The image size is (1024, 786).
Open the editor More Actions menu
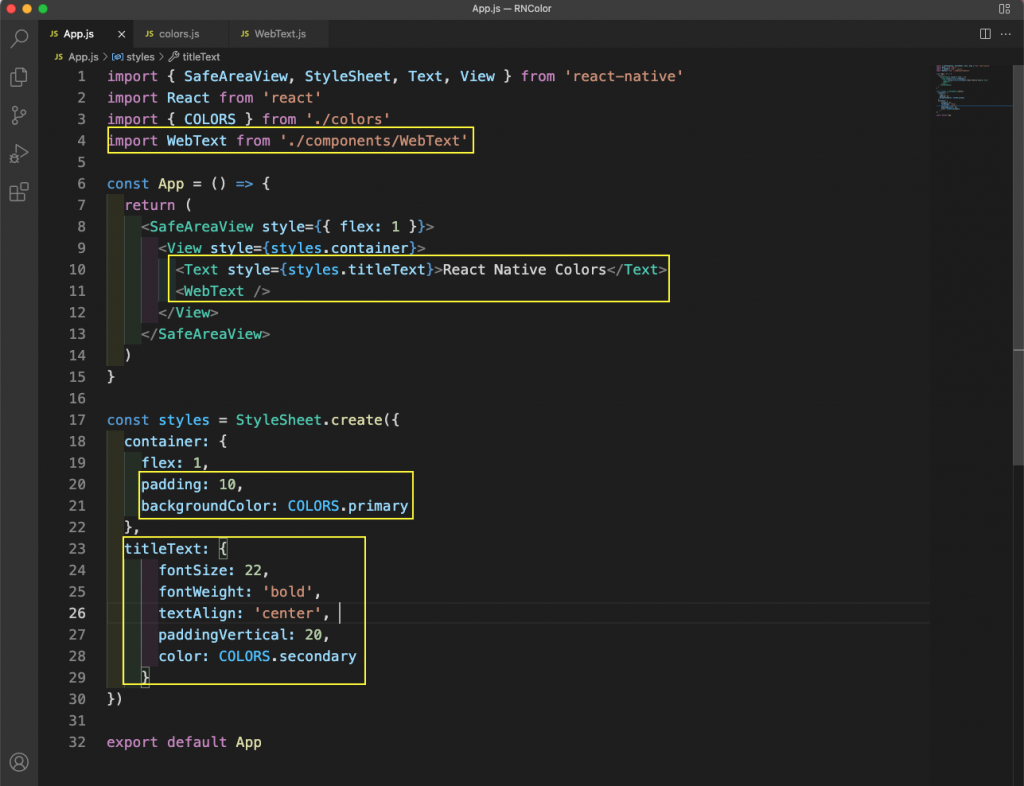pos(1006,34)
